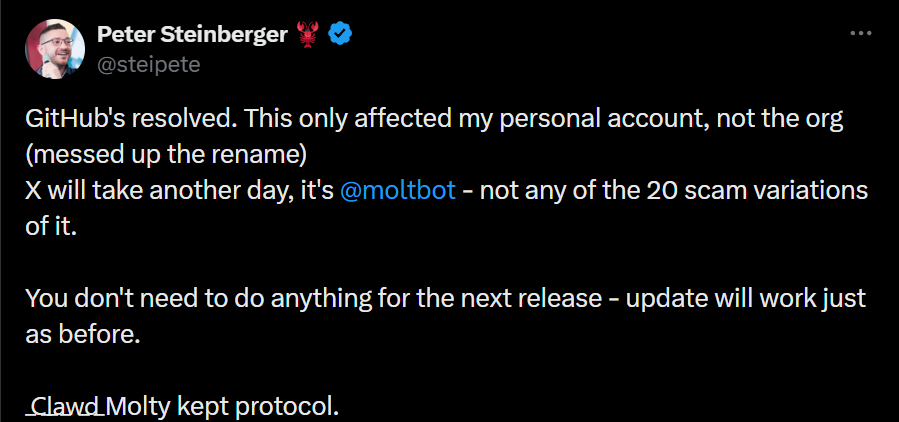
Task: Click the blue verified checkmark badge
Action: coord(340,35)
